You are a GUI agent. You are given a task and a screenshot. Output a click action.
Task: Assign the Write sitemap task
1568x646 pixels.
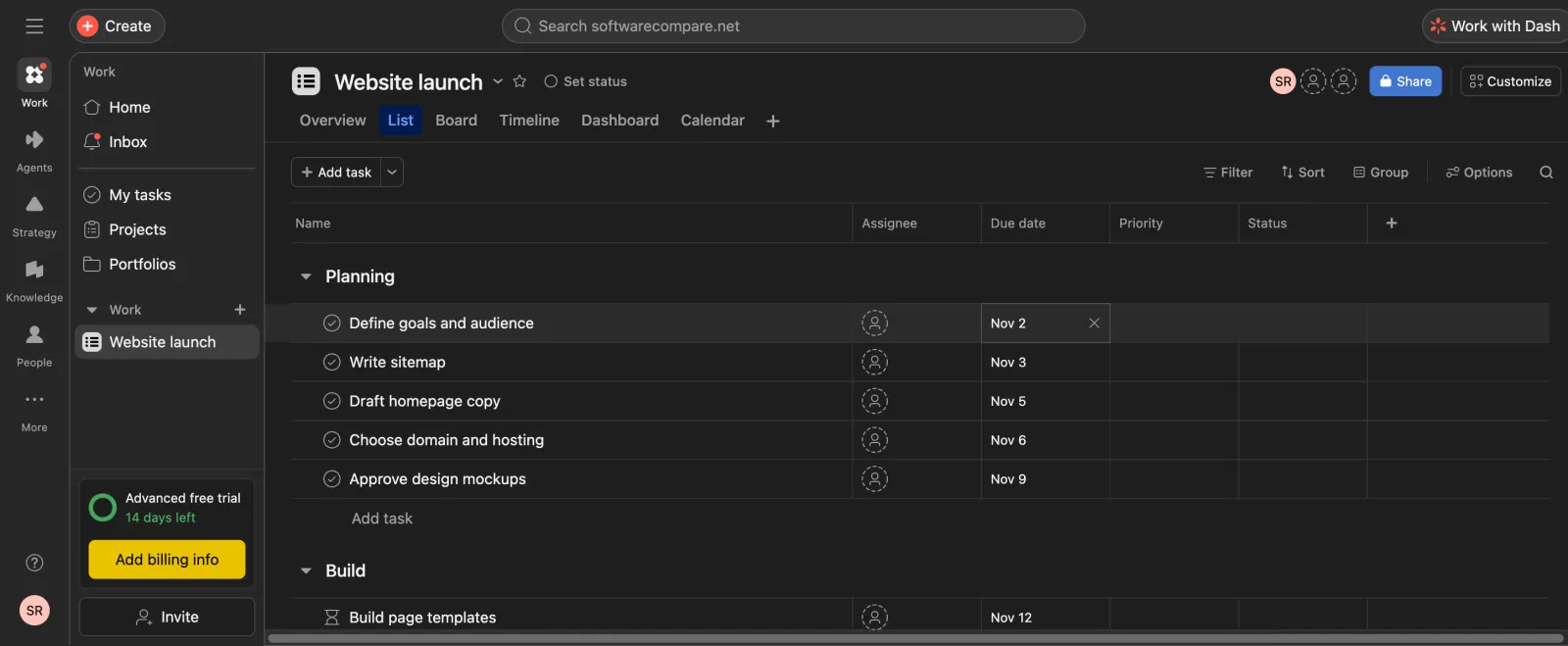[x=874, y=363]
